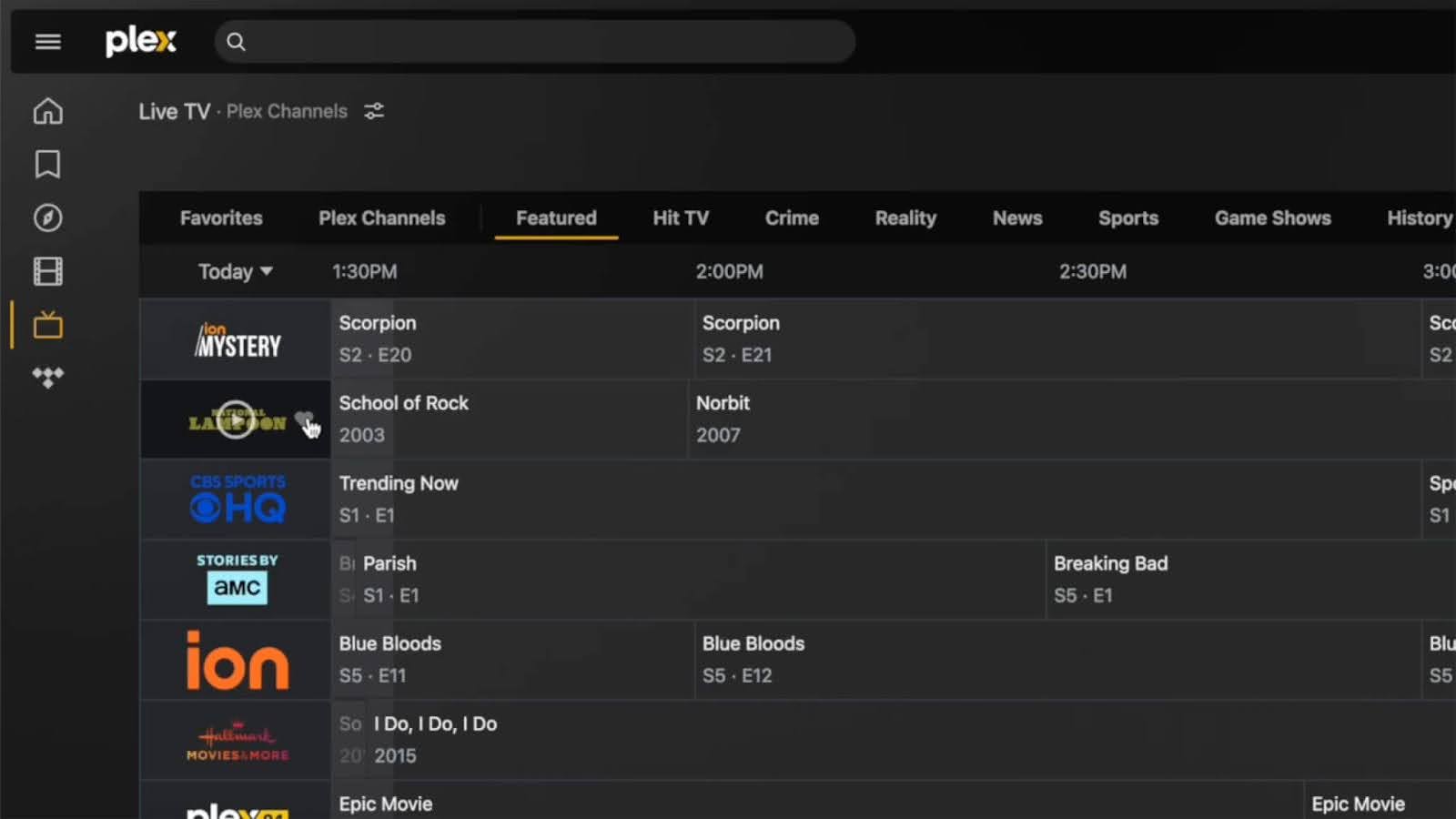Open Scorpion S2 E21 listing
This screenshot has height=819, width=1456.
(x=1057, y=339)
